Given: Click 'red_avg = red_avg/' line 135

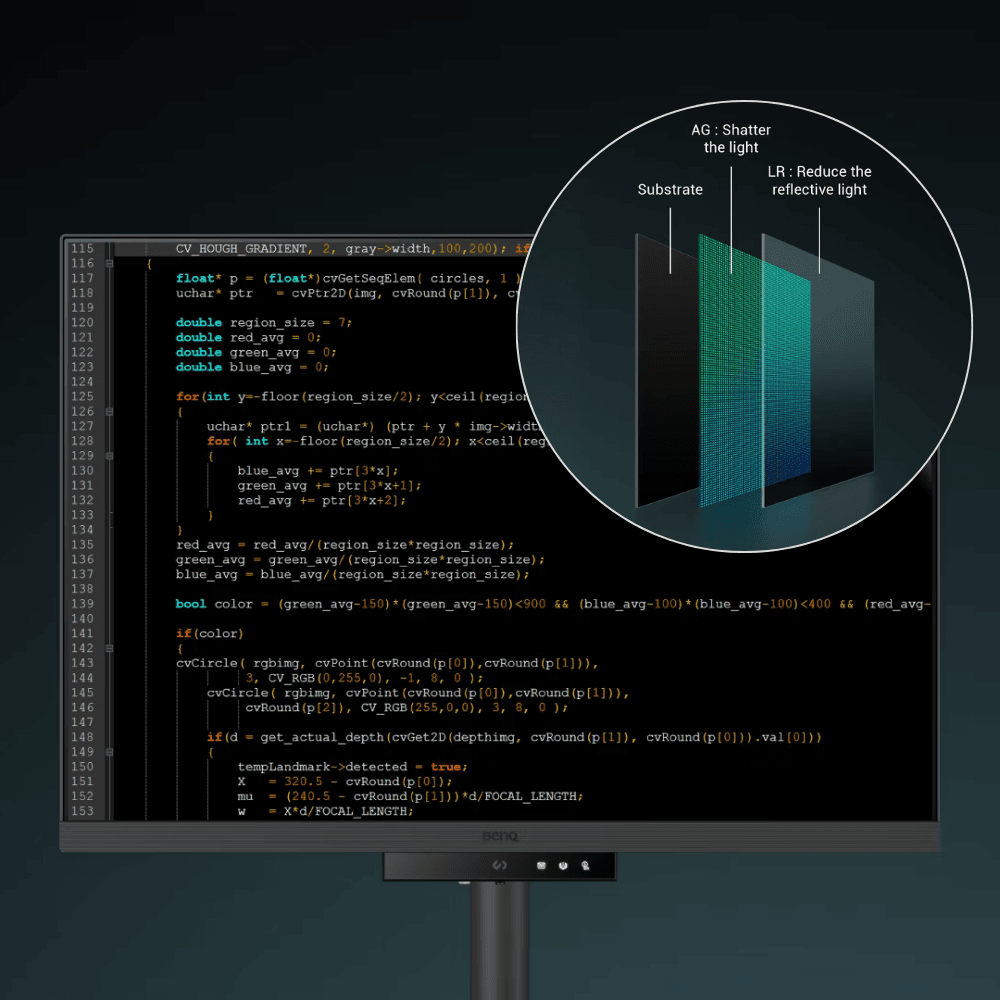Looking at the screenshot, I should click(345, 545).
